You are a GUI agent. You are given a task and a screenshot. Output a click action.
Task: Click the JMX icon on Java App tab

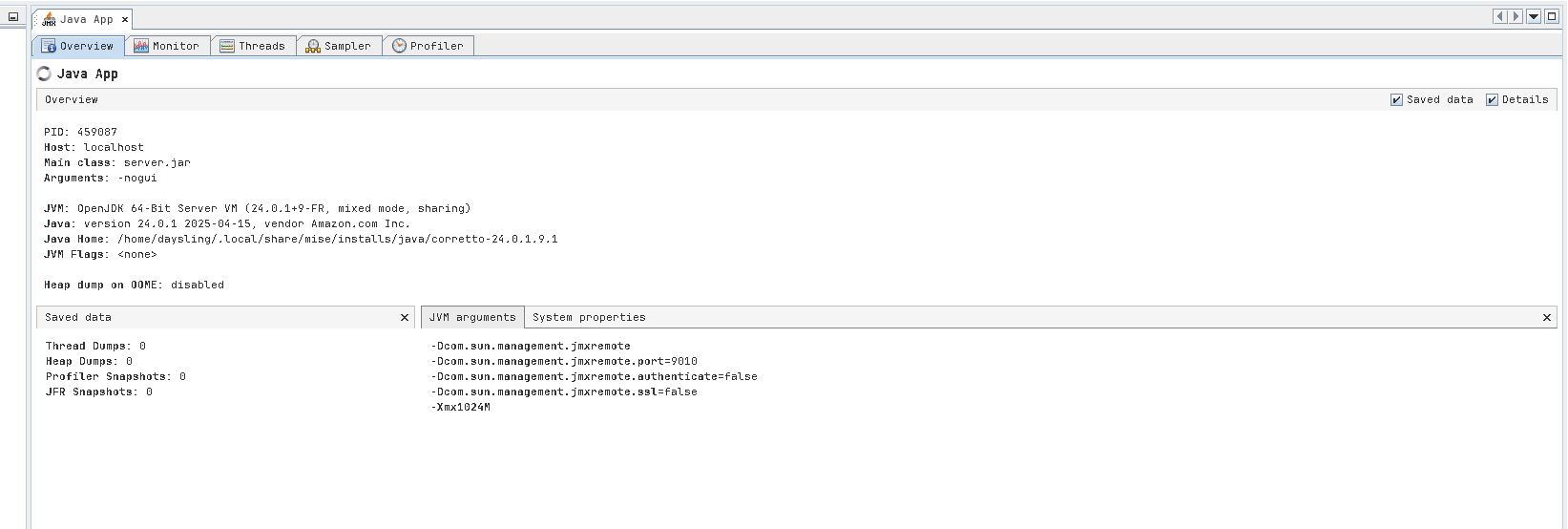click(x=49, y=19)
